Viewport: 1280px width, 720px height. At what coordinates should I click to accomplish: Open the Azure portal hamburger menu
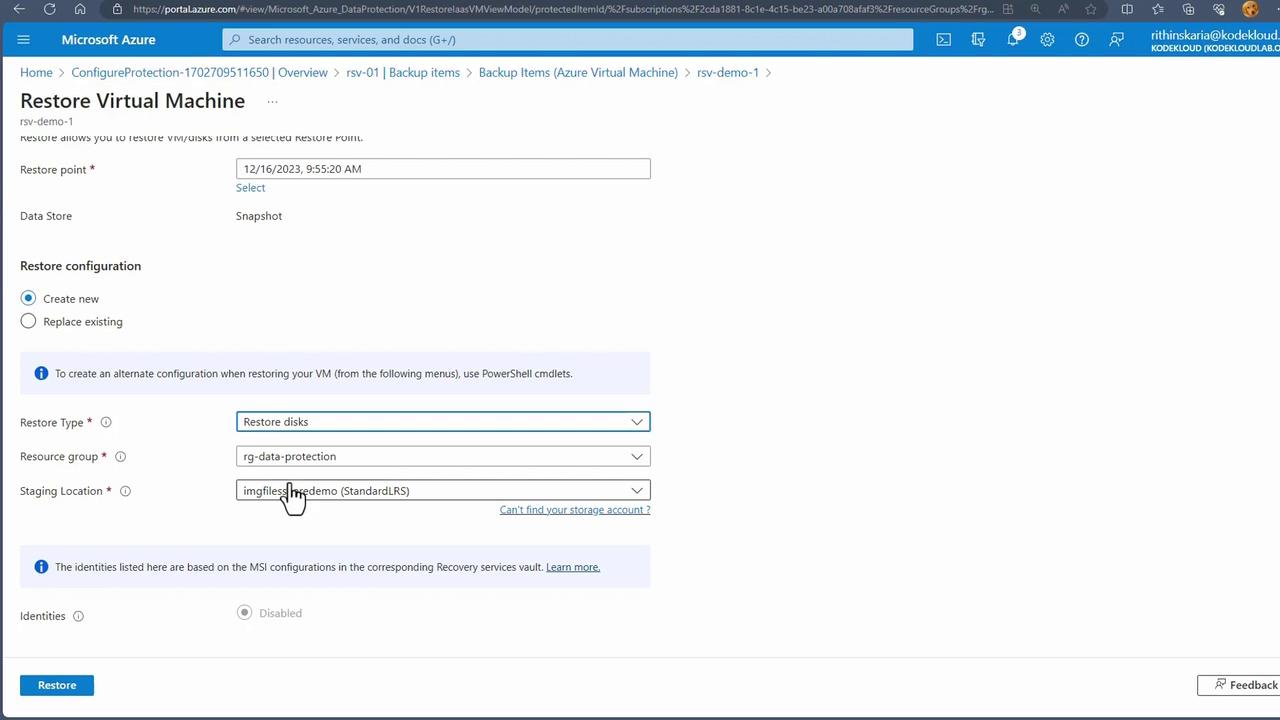[24, 40]
